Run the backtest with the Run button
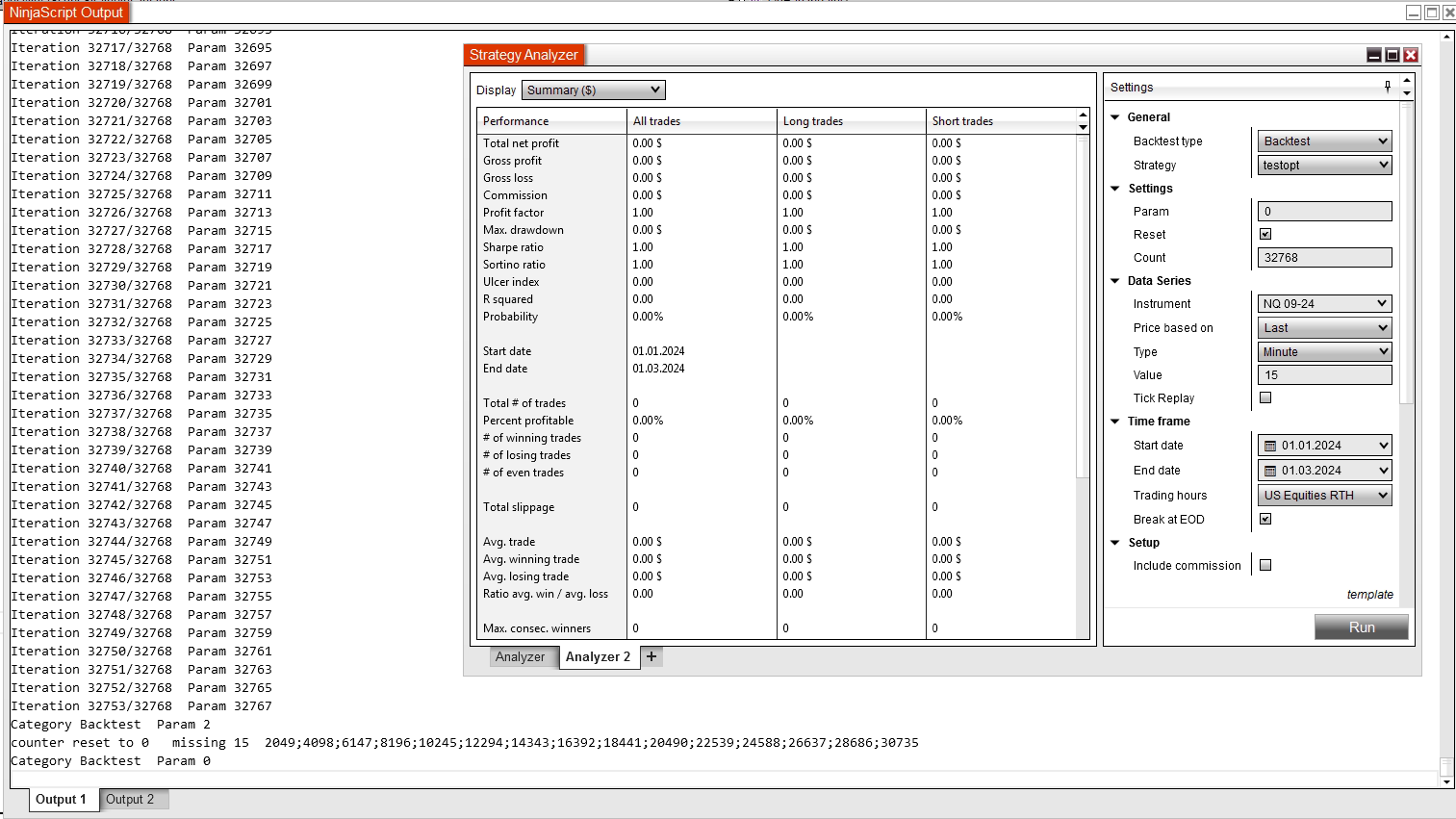Viewport: 1456px width, 819px height. coord(1362,627)
